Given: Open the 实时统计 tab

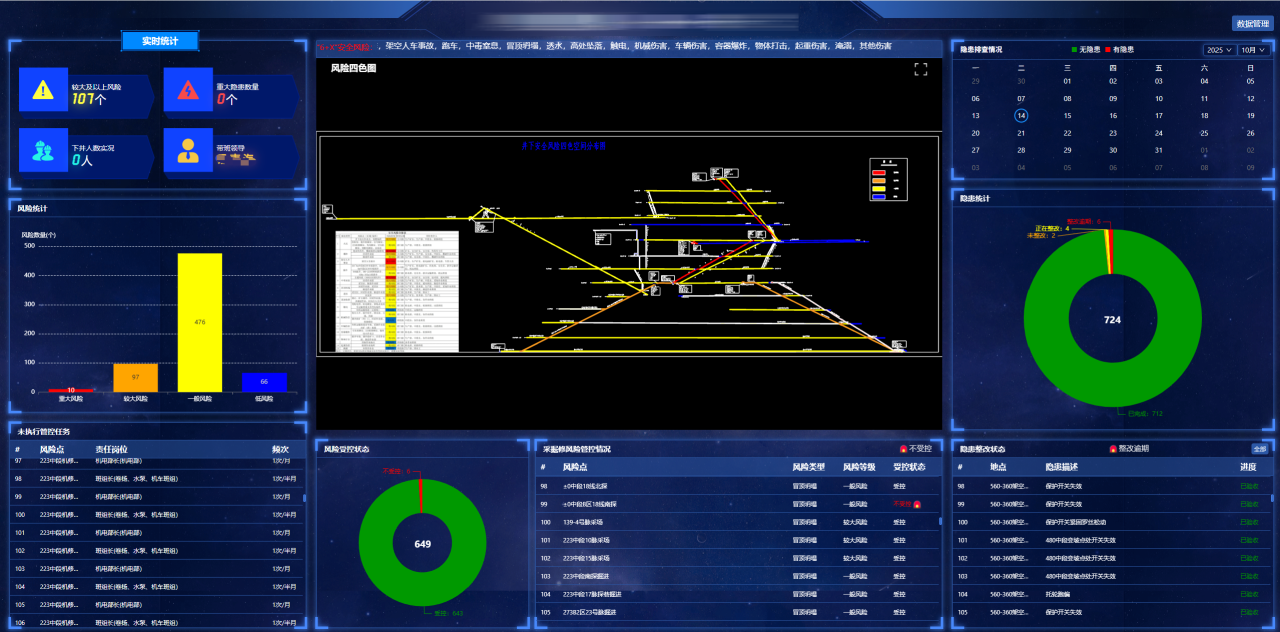Looking at the screenshot, I should click(x=160, y=41).
